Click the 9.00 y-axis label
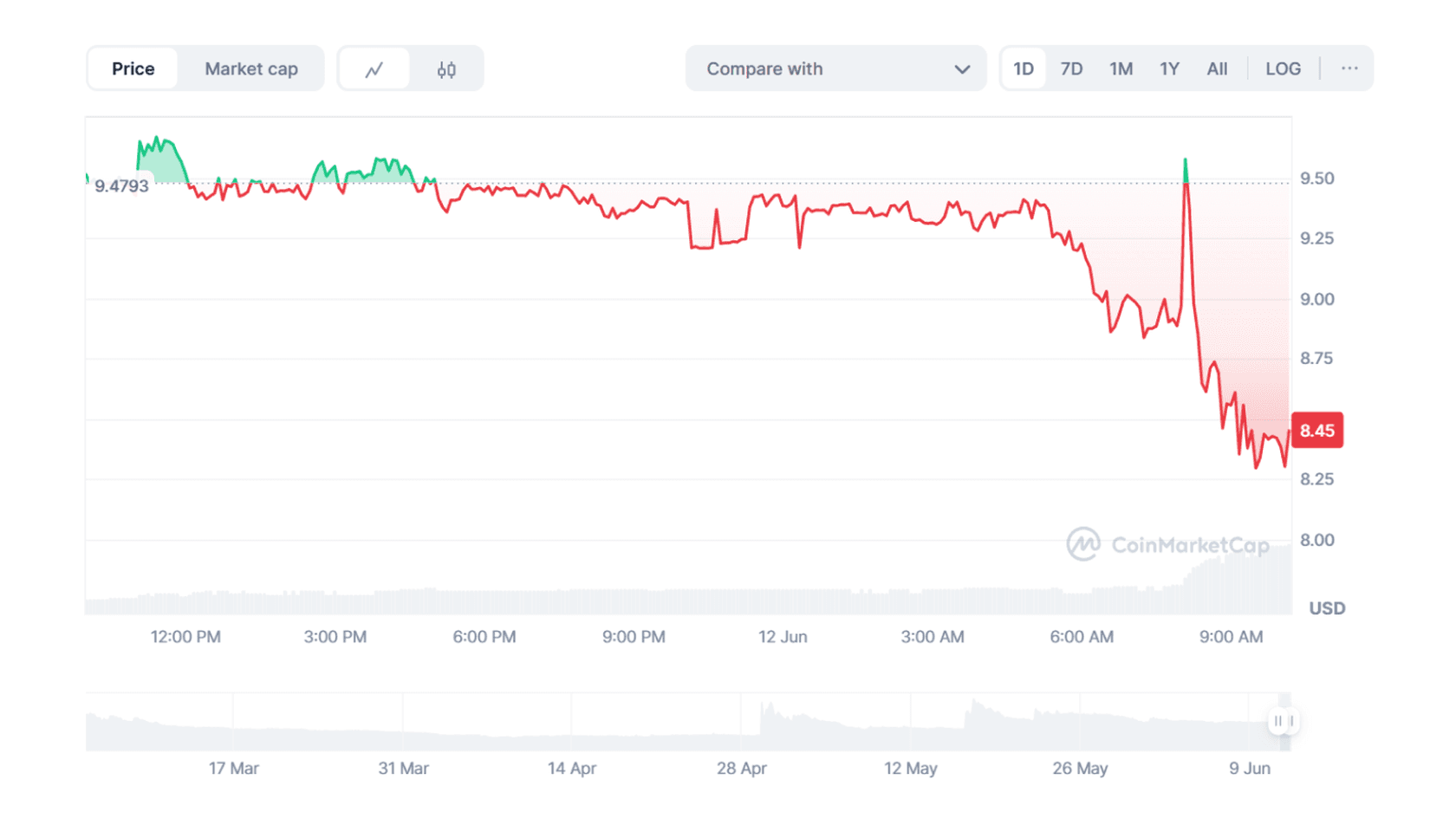The image size is (1456, 818). pyautogui.click(x=1317, y=299)
